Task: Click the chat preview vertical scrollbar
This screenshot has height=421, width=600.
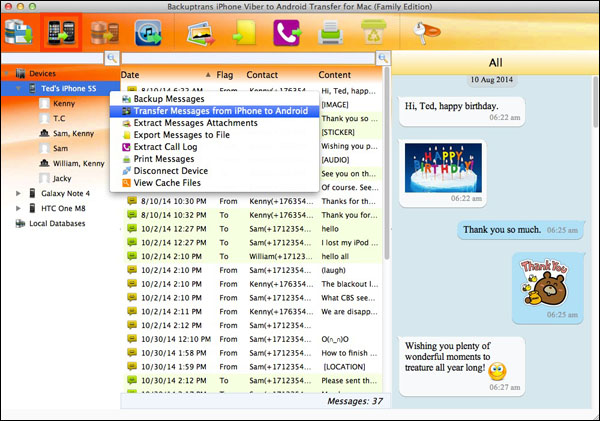Action: 595,101
